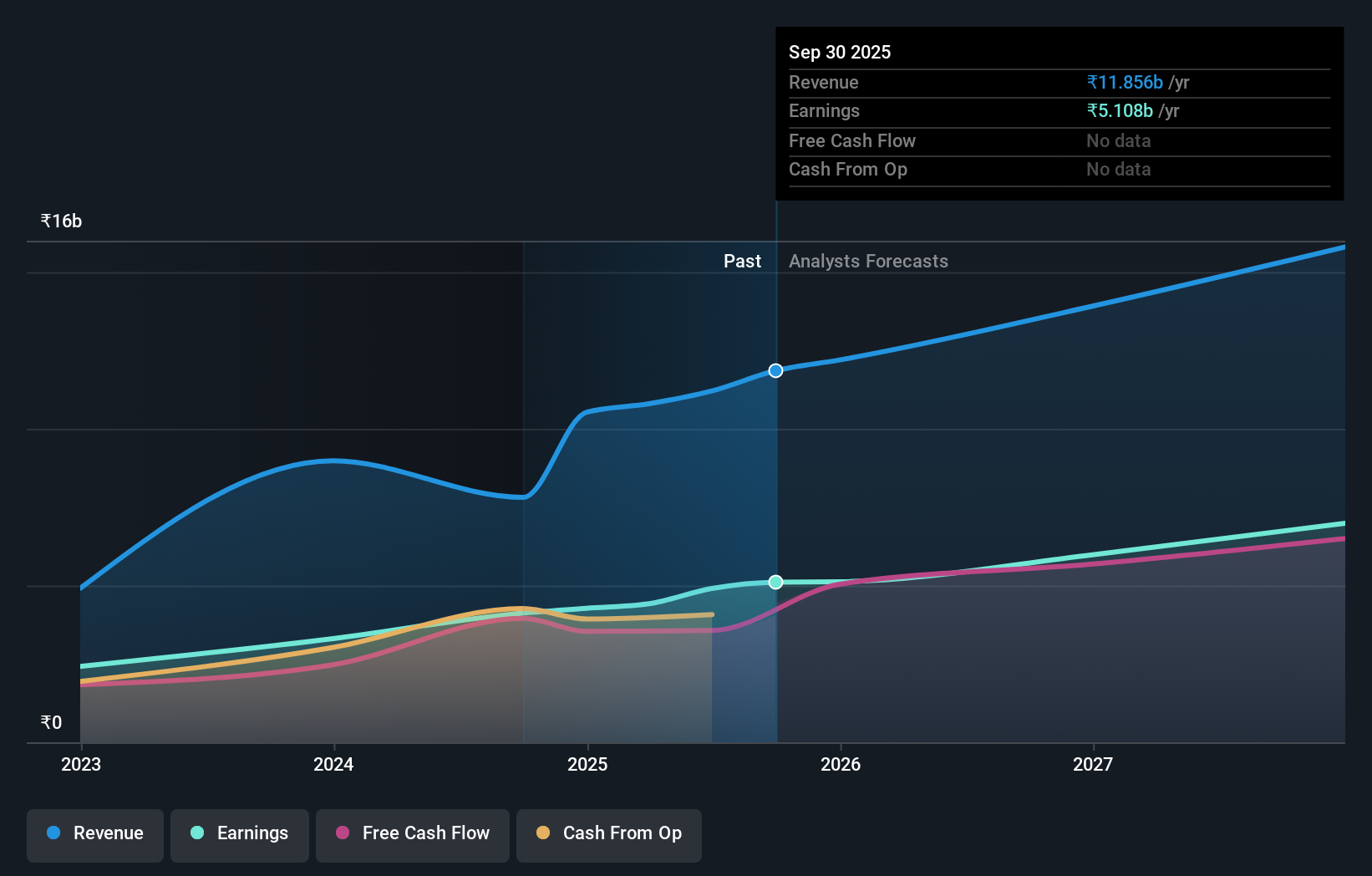Viewport: 1372px width, 876px height.
Task: Toggle the Cash From Op series visibility
Action: [x=608, y=833]
